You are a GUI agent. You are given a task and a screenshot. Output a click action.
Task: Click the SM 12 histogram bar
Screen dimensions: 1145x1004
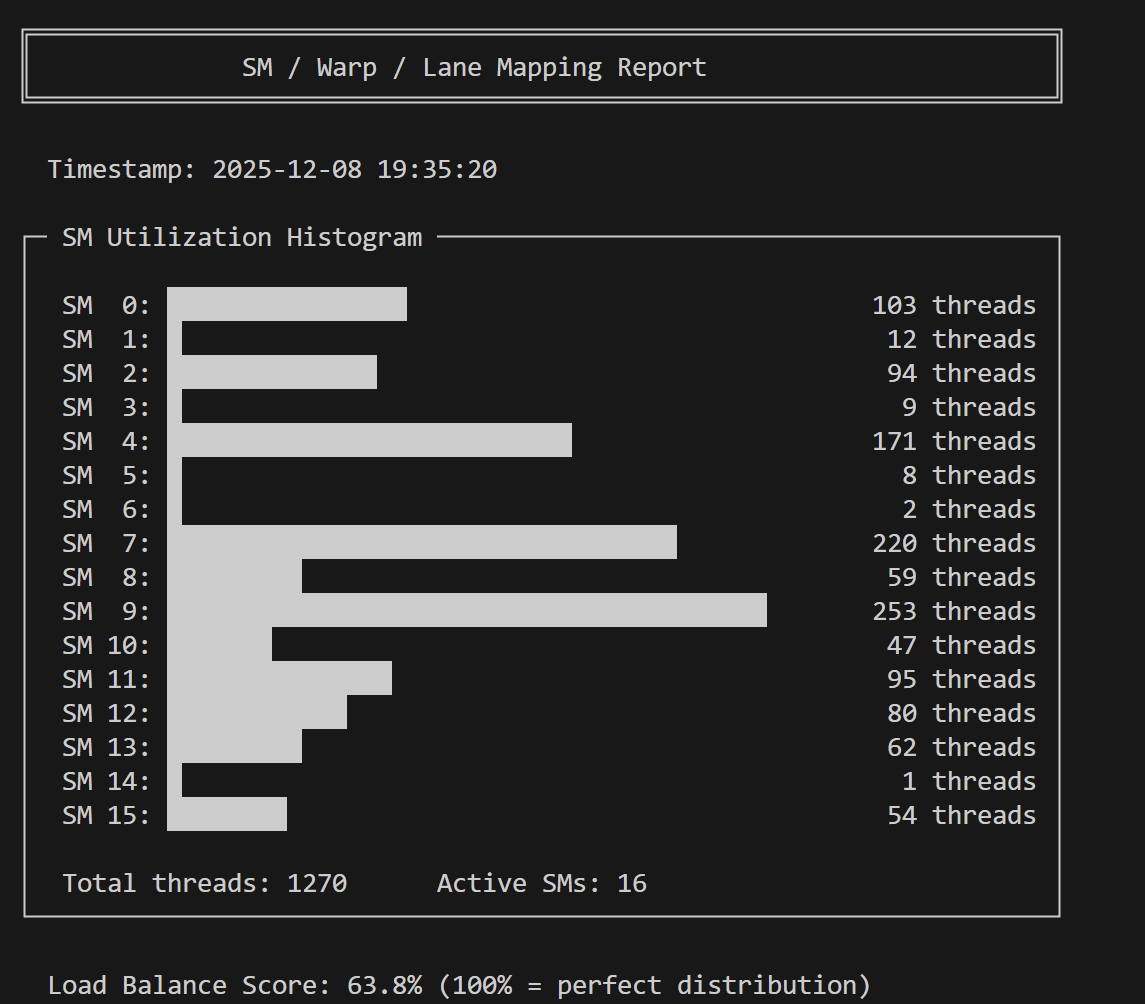point(256,713)
